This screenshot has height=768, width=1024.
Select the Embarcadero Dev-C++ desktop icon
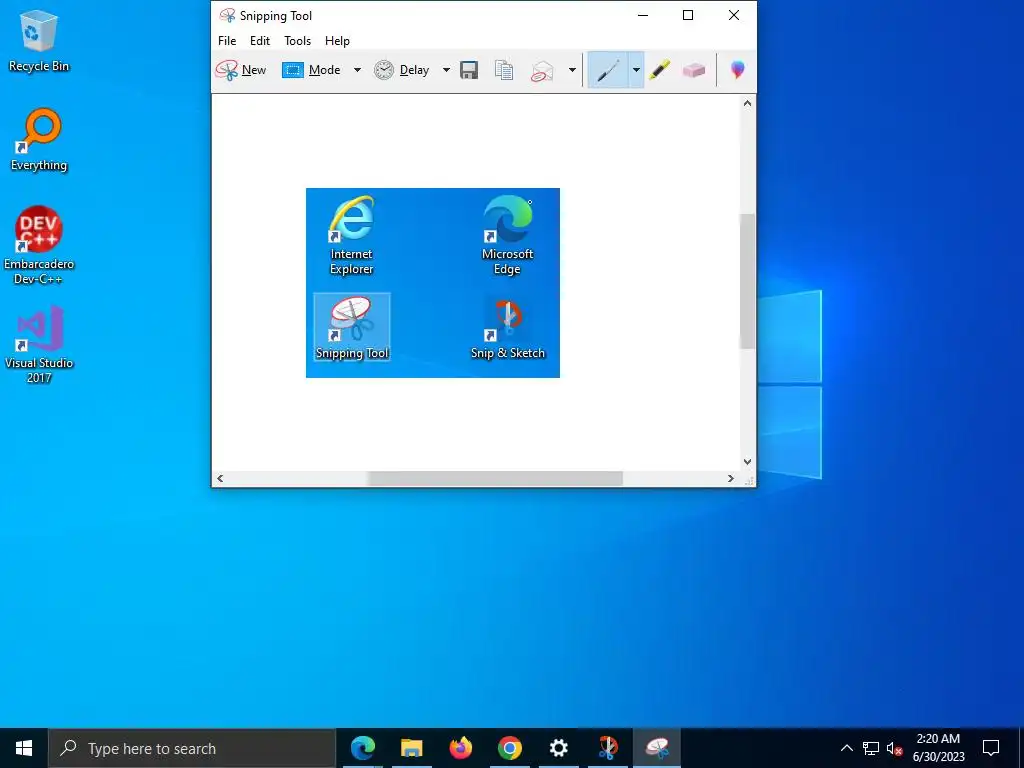coord(39,246)
